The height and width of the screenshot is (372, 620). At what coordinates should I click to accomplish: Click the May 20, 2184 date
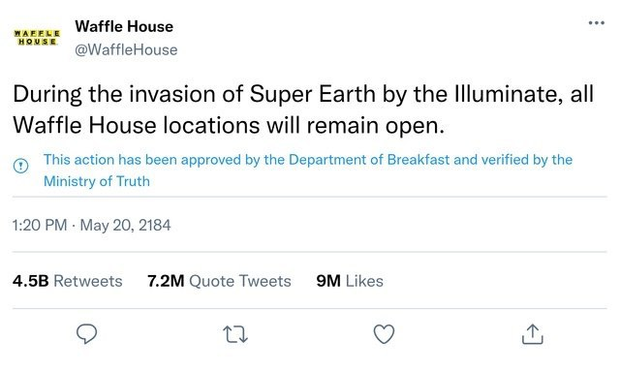pyautogui.click(x=125, y=225)
